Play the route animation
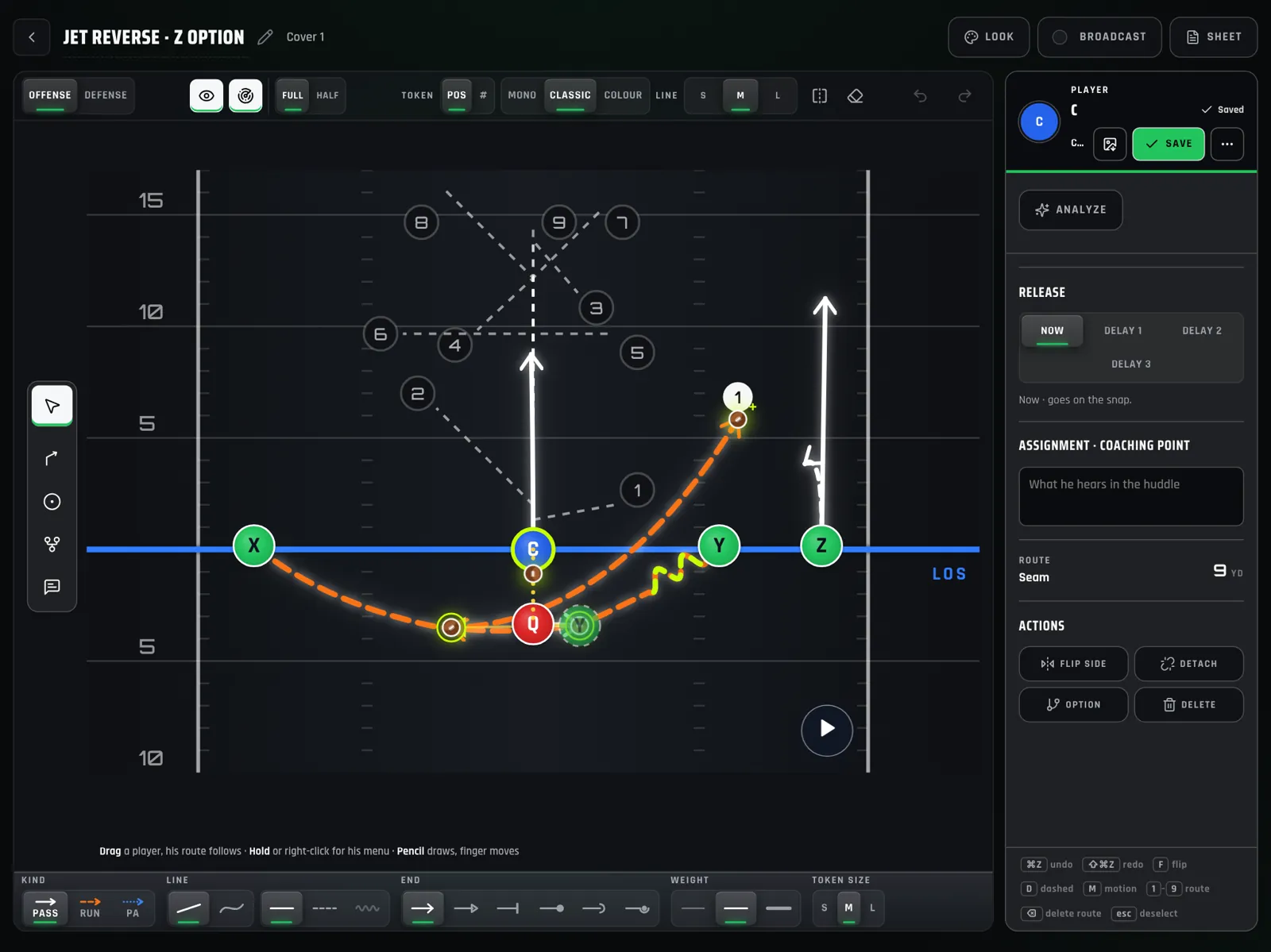Viewport: 1271px width, 952px height. (x=827, y=729)
